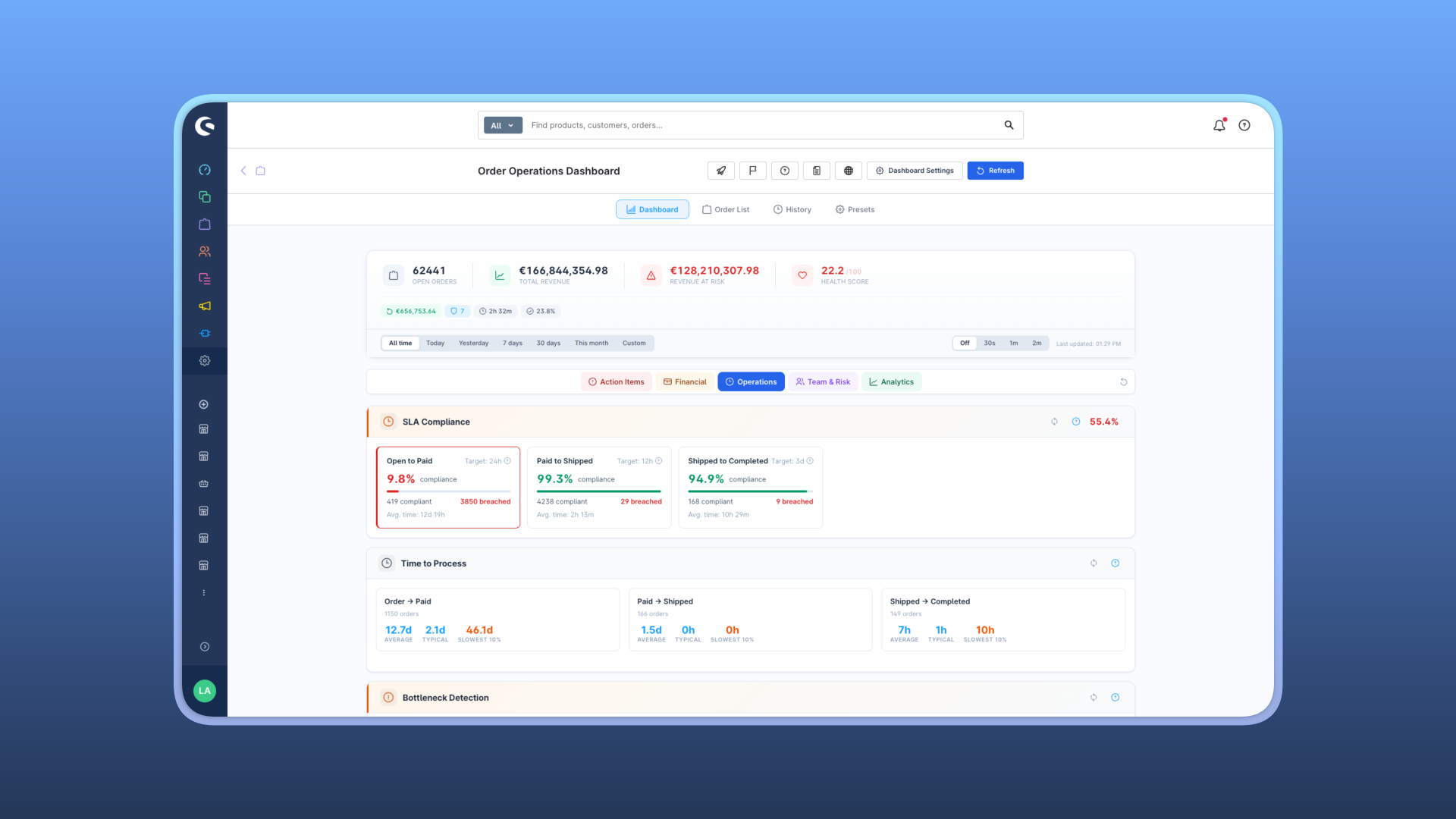
Task: Open the SLA Compliance info icon
Action: pos(1076,422)
